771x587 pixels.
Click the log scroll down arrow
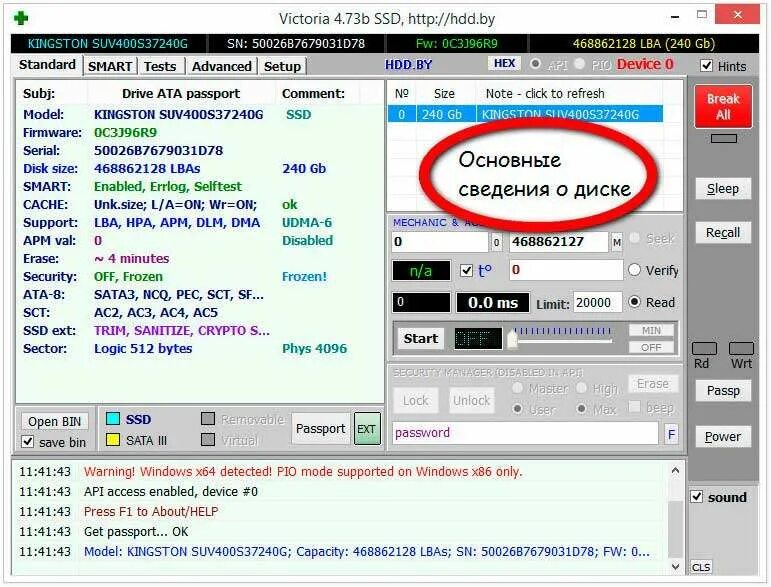tap(675, 566)
